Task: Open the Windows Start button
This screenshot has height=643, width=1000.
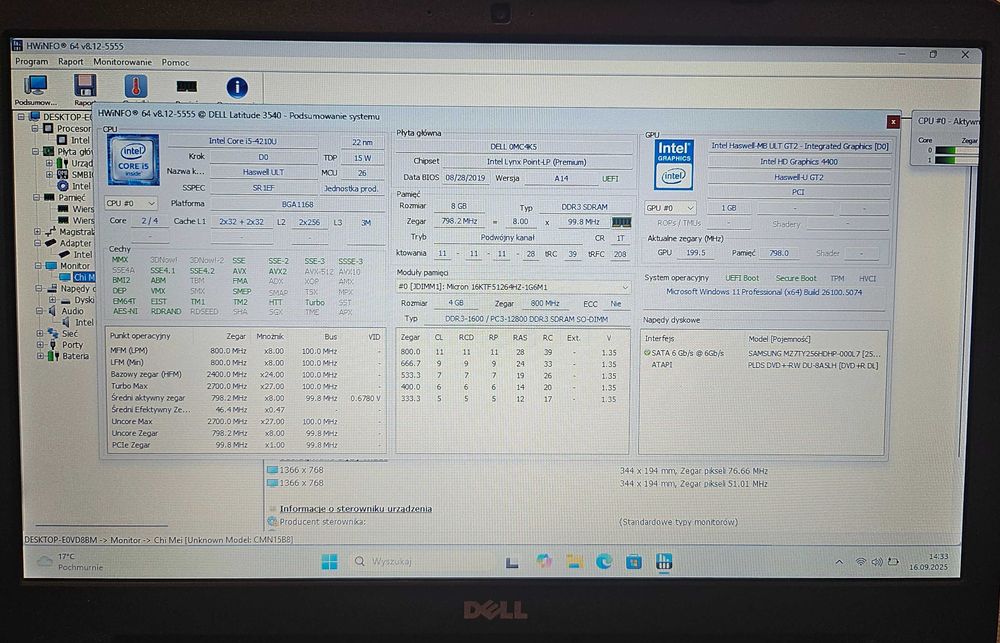Action: [x=330, y=562]
